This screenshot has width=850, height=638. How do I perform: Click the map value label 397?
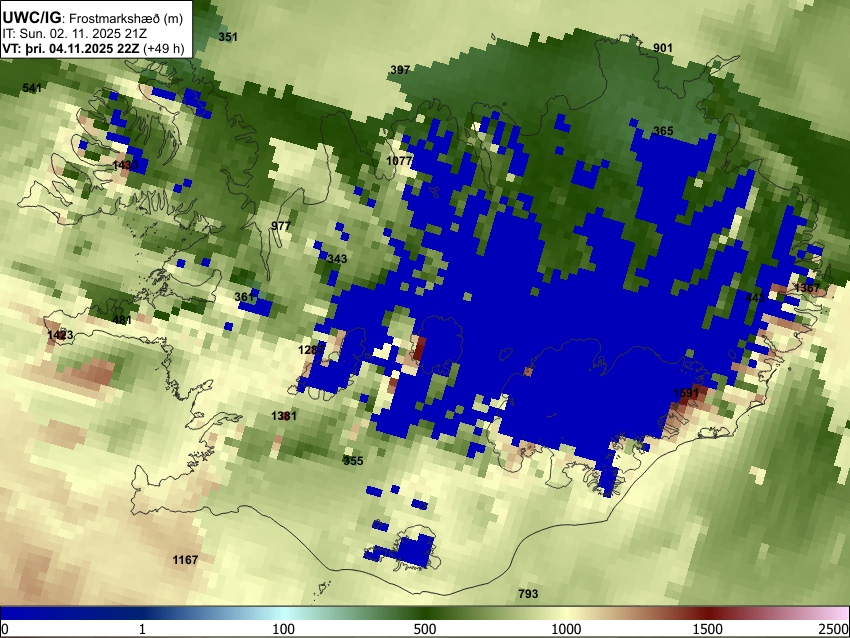point(400,70)
